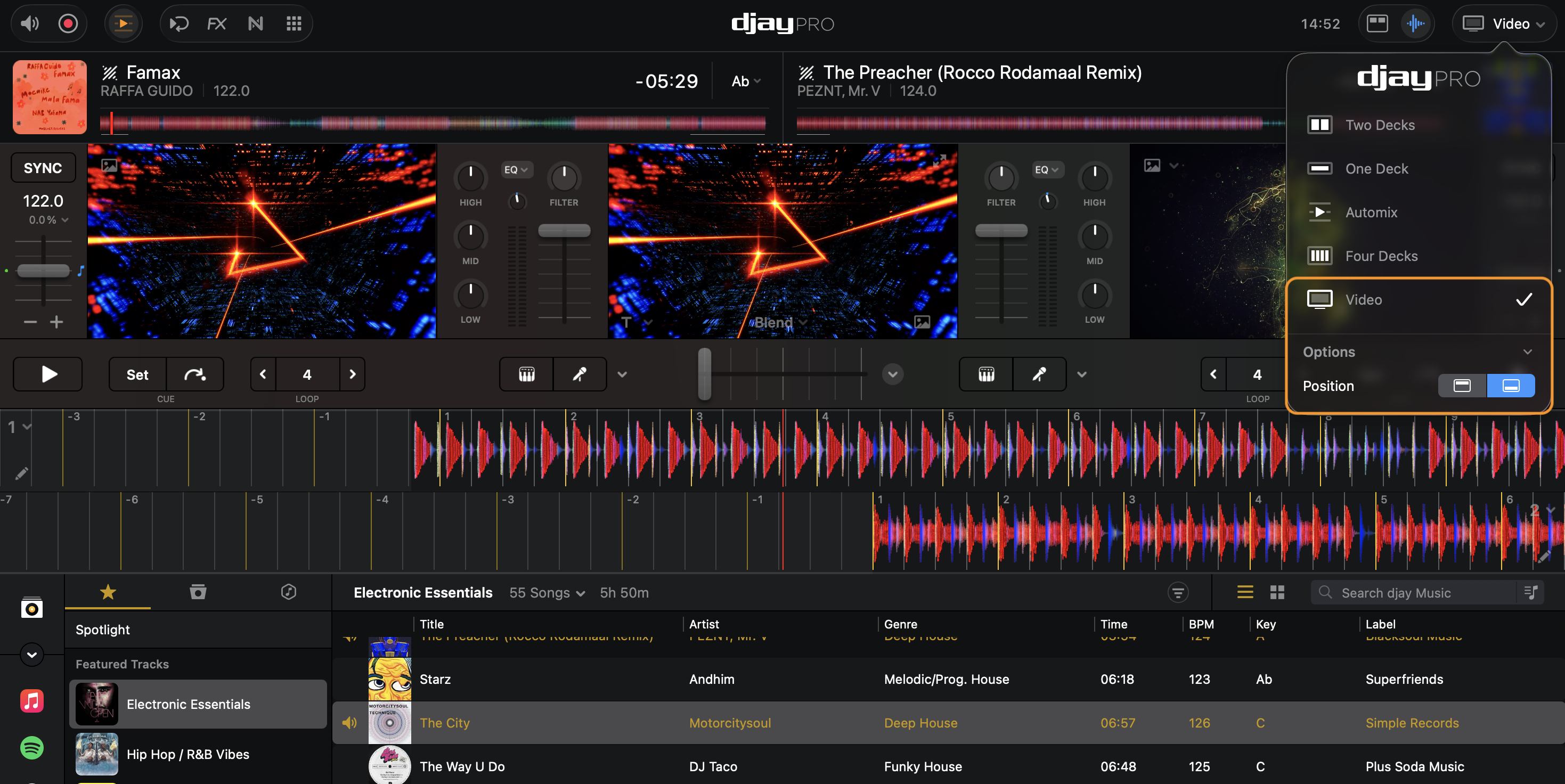Open the sampler grid icon

coord(294,23)
